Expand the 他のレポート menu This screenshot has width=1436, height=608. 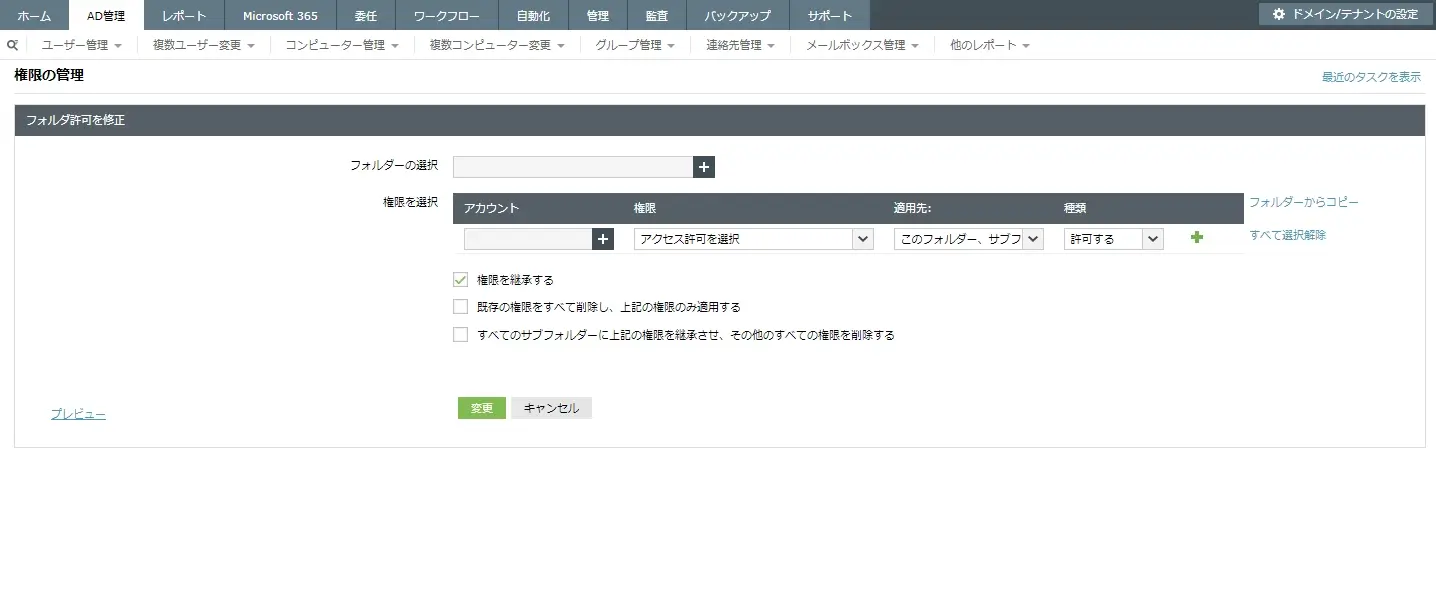pyautogui.click(x=989, y=45)
